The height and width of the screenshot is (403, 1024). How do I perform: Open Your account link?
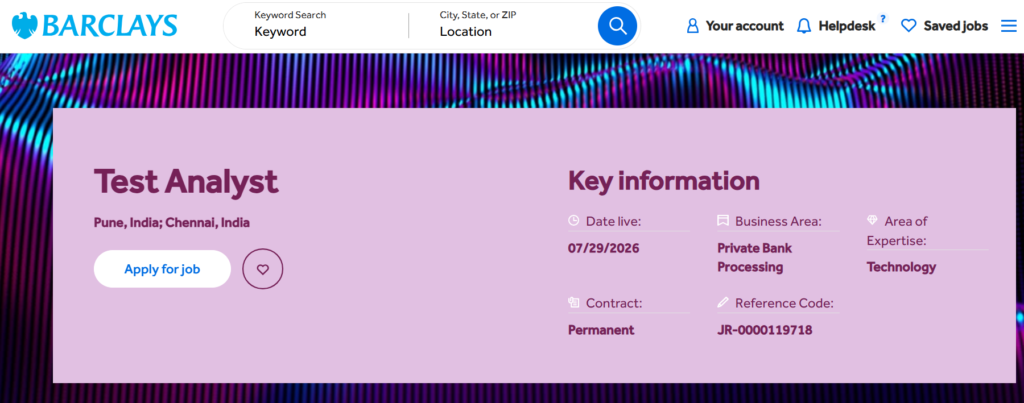[x=744, y=26]
